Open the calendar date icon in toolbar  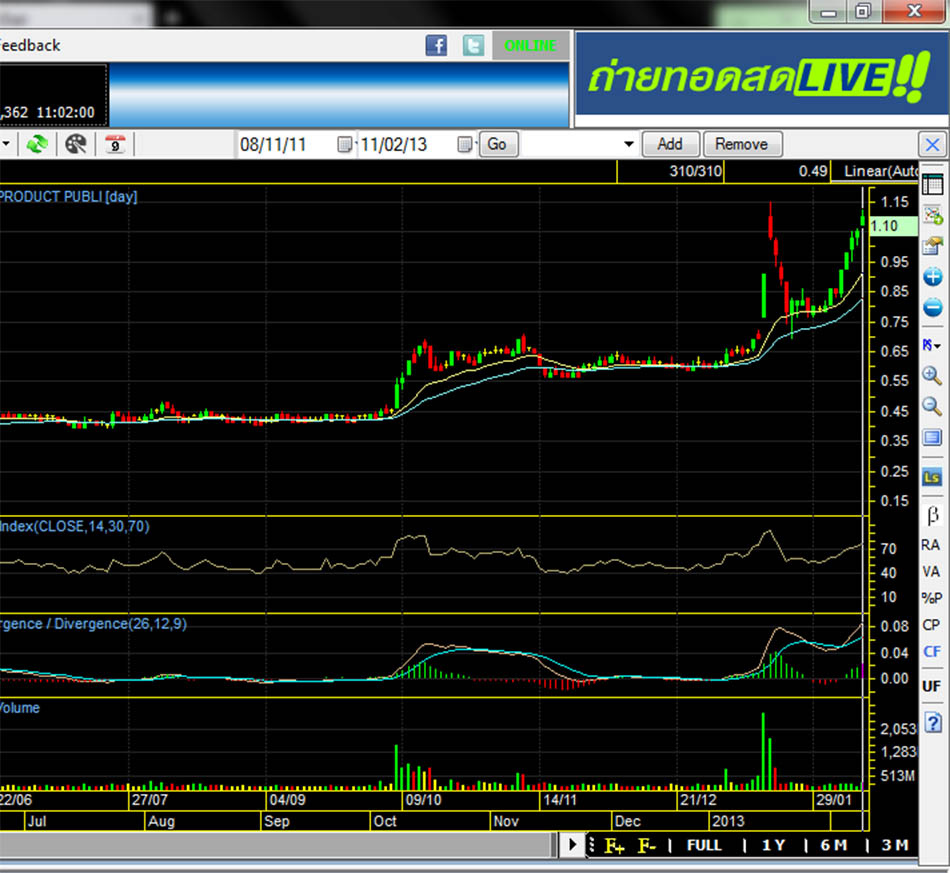pyautogui.click(x=115, y=144)
